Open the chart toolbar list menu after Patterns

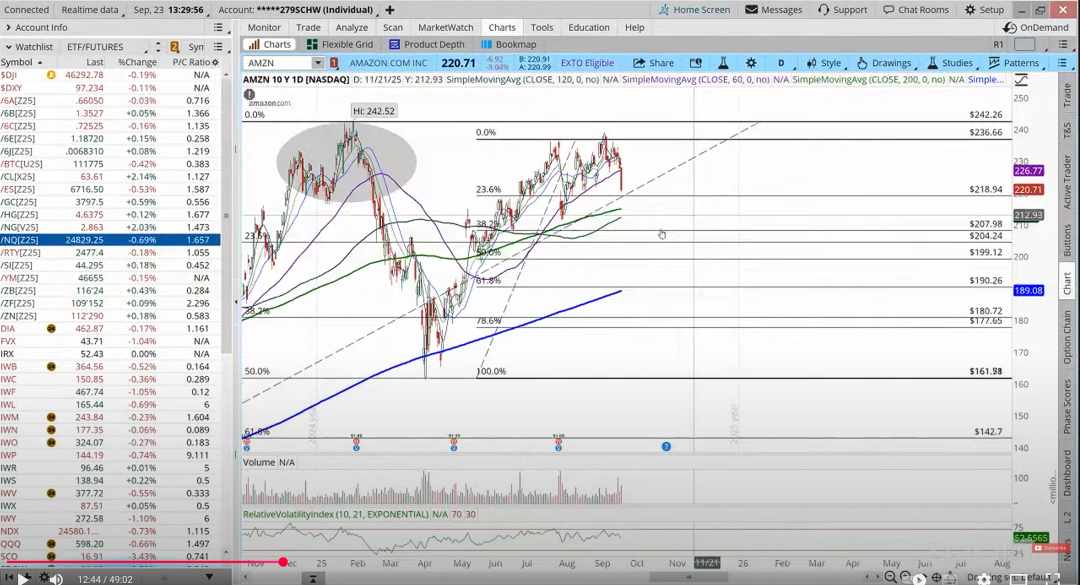click(1062, 63)
